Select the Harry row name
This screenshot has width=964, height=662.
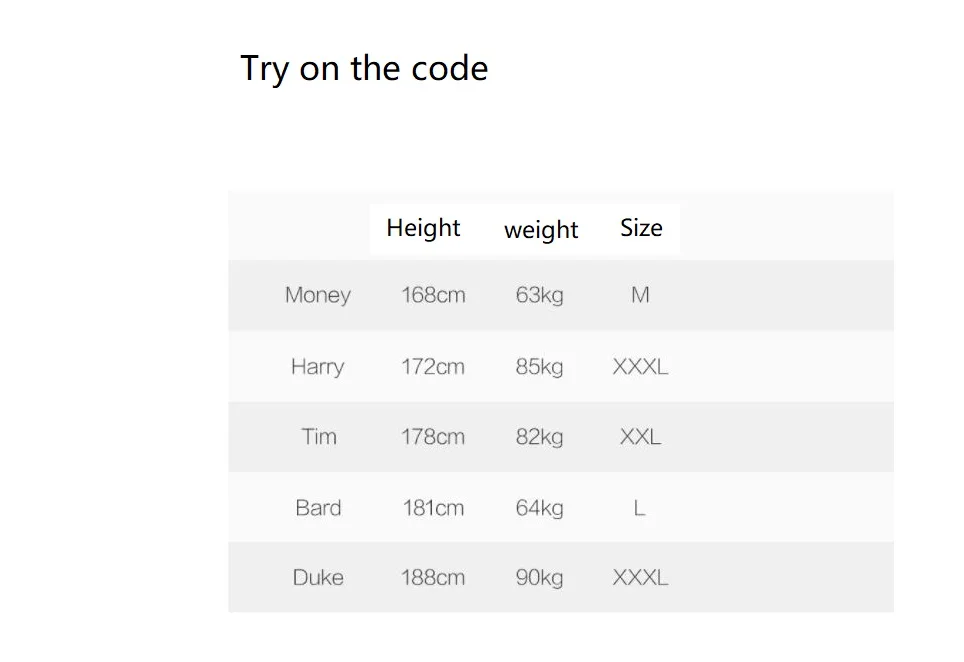coord(318,368)
